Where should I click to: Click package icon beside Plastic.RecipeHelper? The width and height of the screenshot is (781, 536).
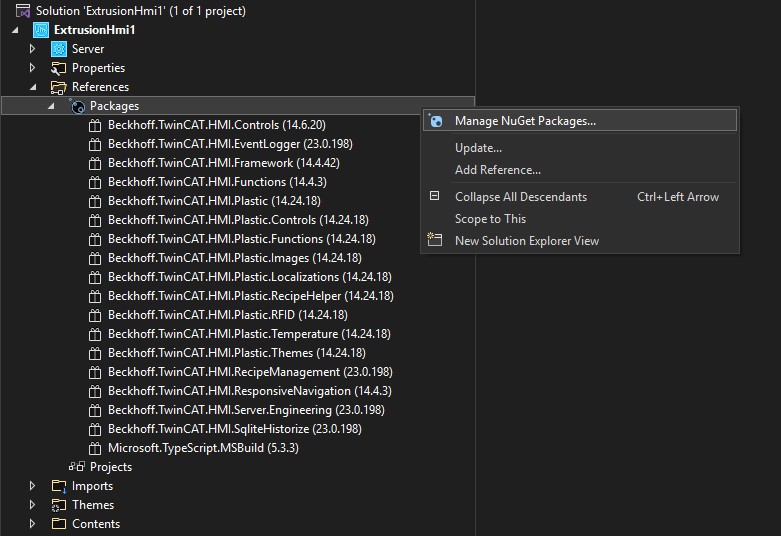pos(95,296)
